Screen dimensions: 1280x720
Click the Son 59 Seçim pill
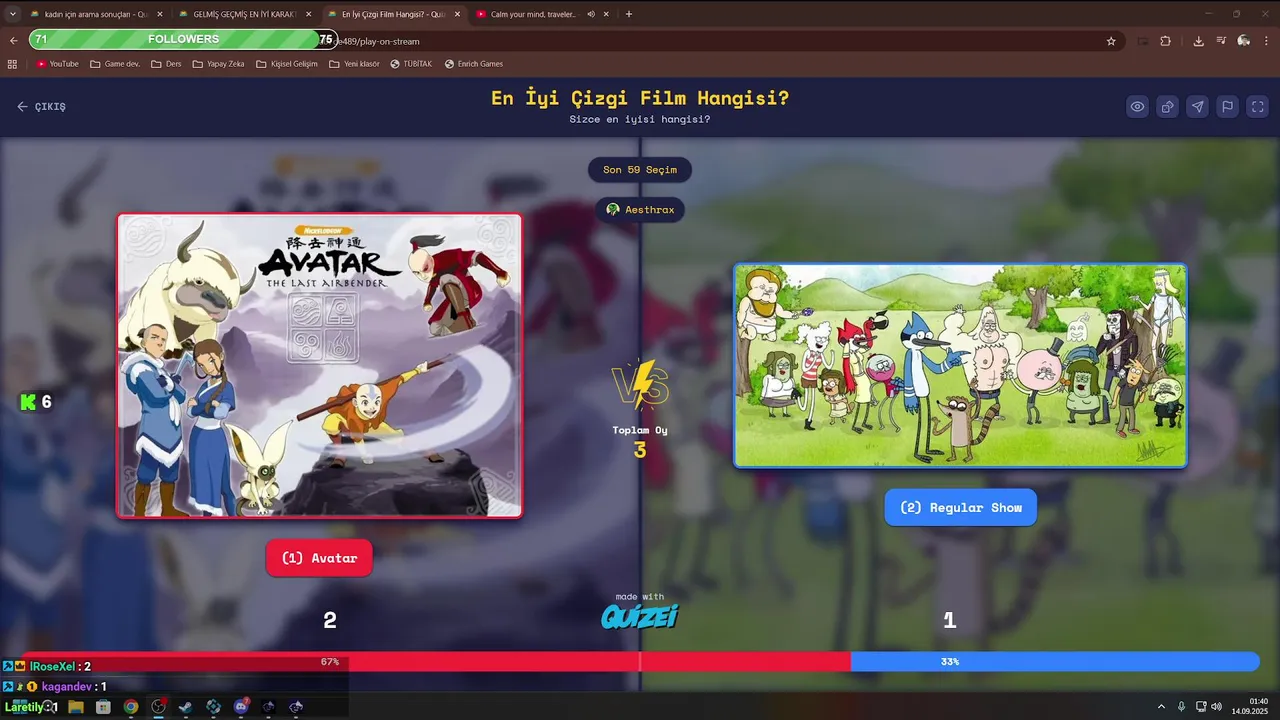640,170
